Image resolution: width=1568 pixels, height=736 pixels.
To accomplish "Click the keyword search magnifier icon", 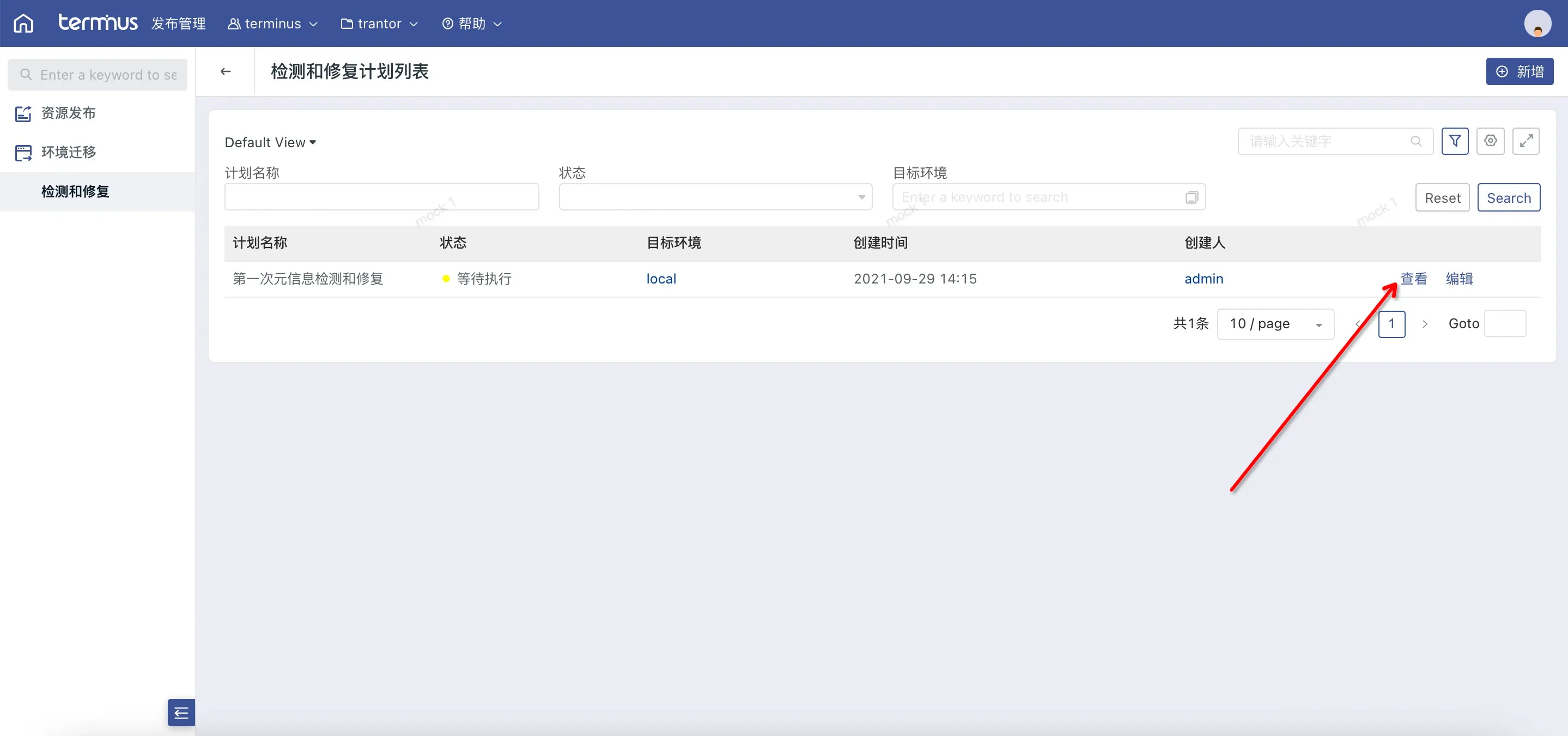I will [1416, 141].
